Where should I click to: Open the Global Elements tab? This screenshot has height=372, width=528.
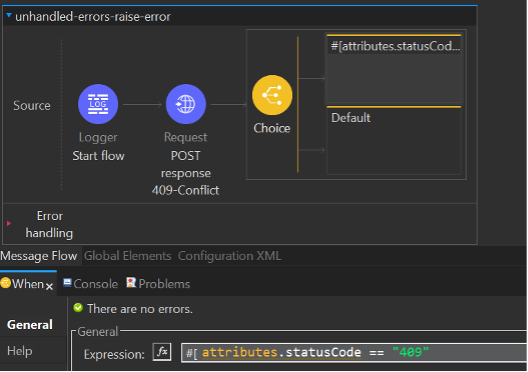click(x=128, y=256)
